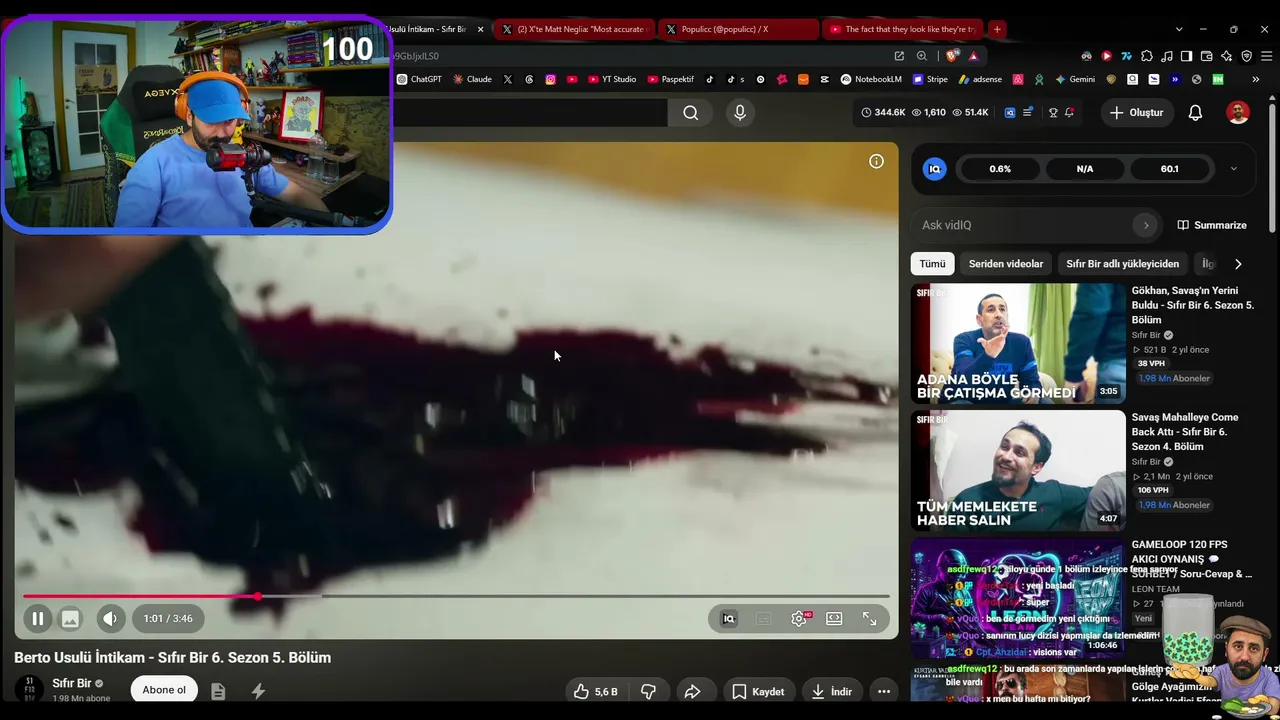Toggle subtitles in the video player

pos(764,619)
